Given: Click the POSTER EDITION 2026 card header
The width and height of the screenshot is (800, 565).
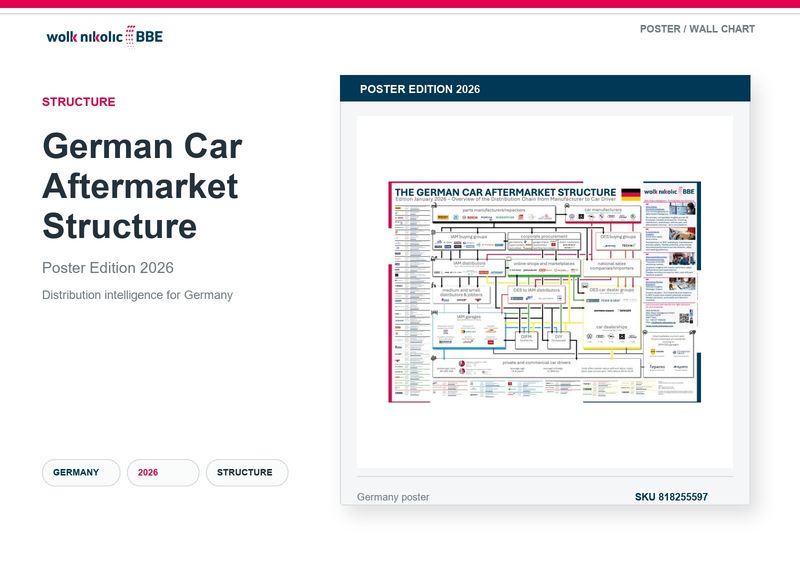Looking at the screenshot, I should tap(545, 89).
